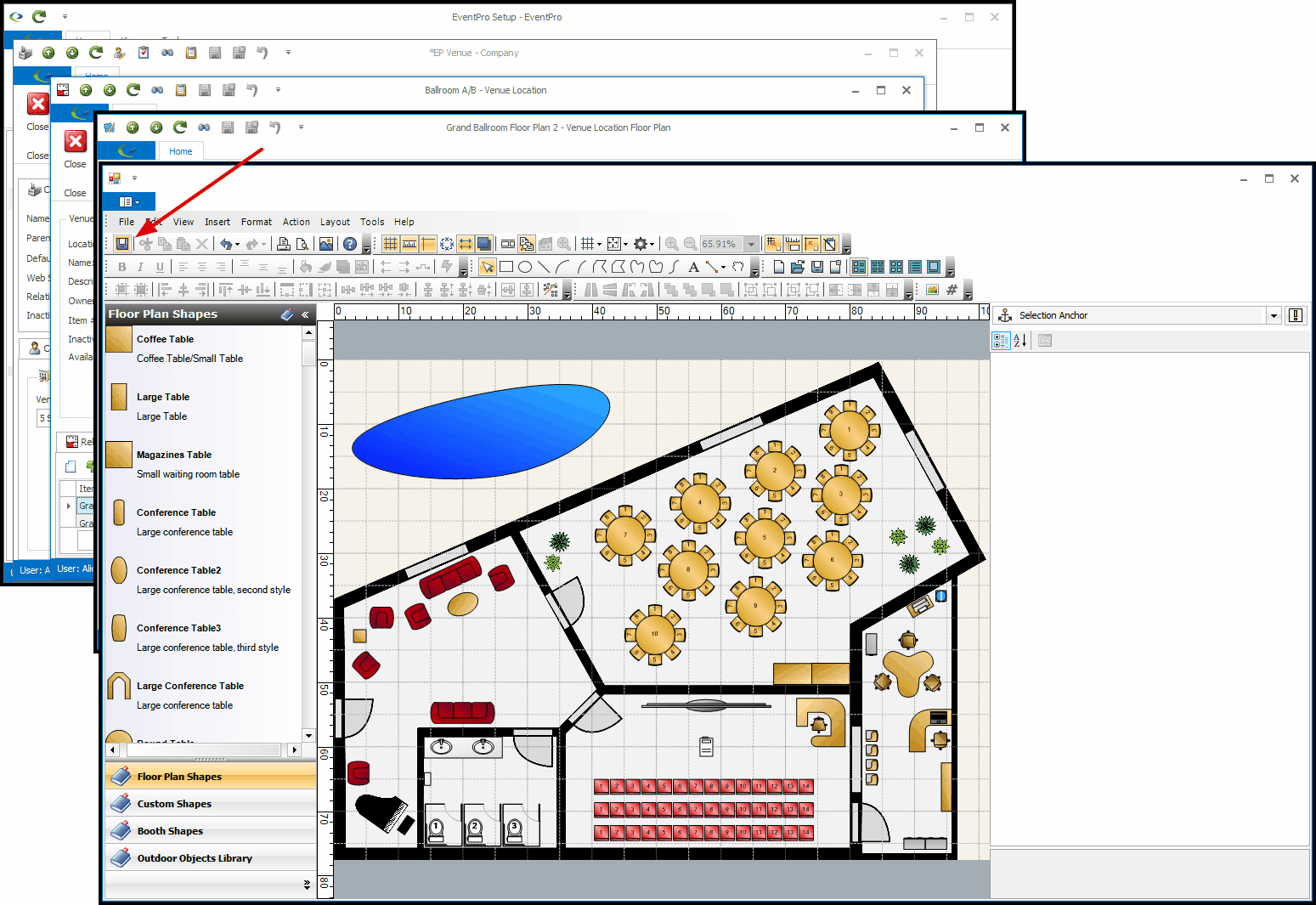1316x905 pixels.
Task: Click the Print icon
Action: [284, 244]
